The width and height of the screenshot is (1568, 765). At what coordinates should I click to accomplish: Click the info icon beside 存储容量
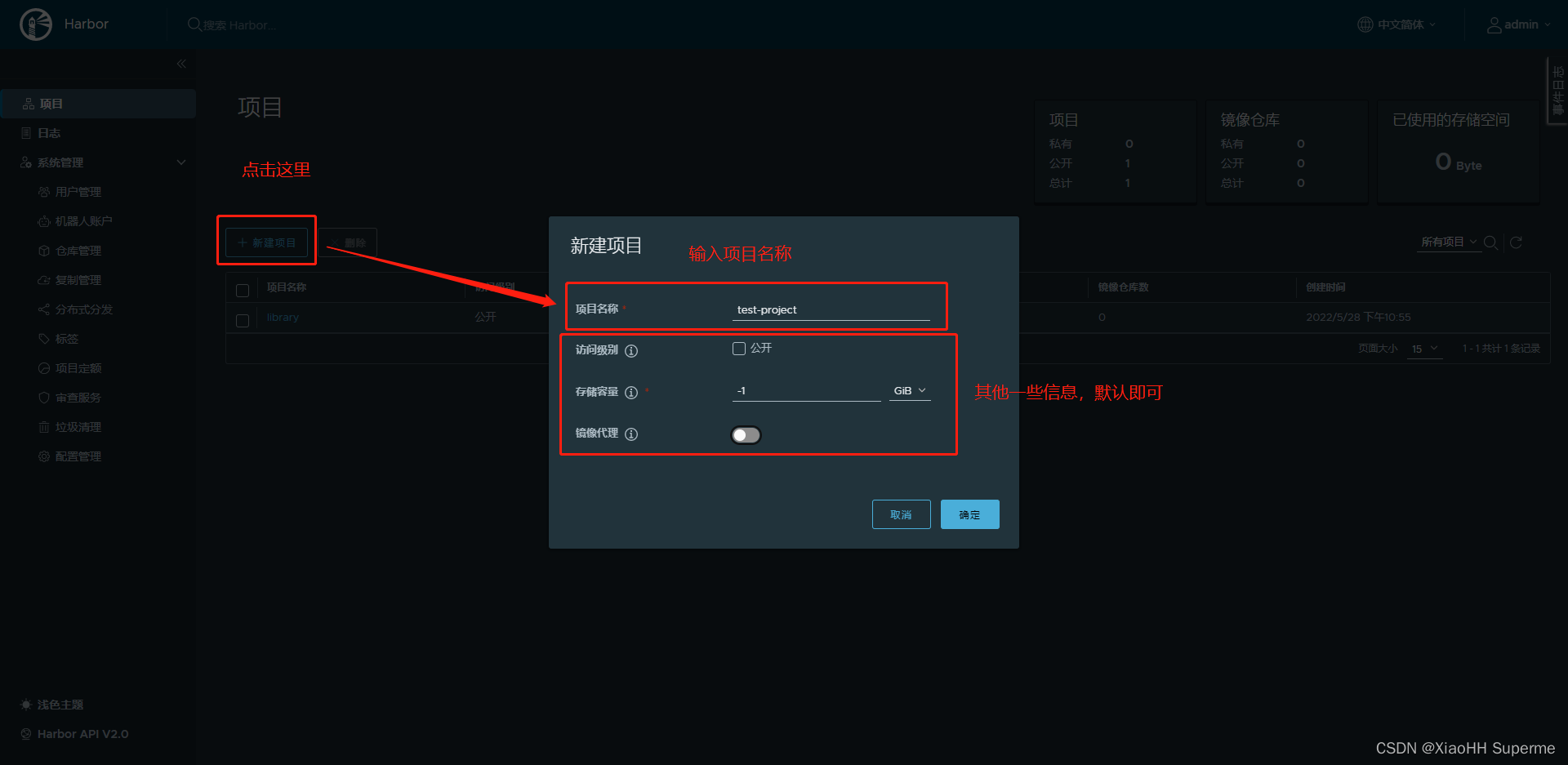click(631, 393)
